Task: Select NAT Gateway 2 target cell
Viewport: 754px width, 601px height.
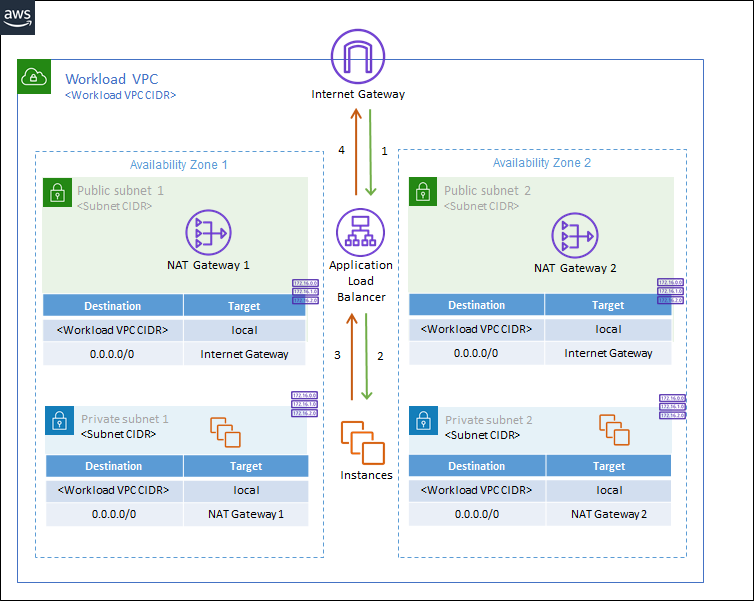Action: pyautogui.click(x=608, y=514)
